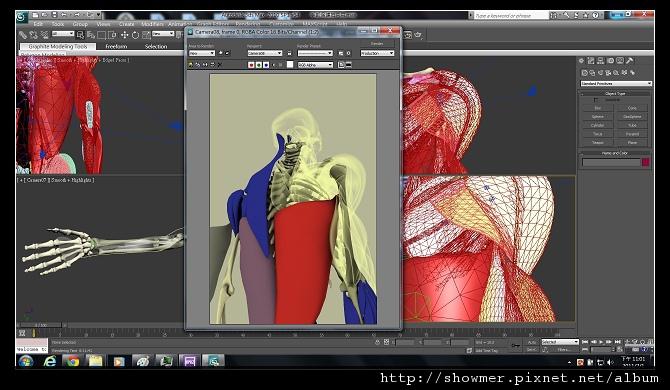670x390 pixels.
Task: Toggle green channel in render window
Action: click(x=259, y=65)
